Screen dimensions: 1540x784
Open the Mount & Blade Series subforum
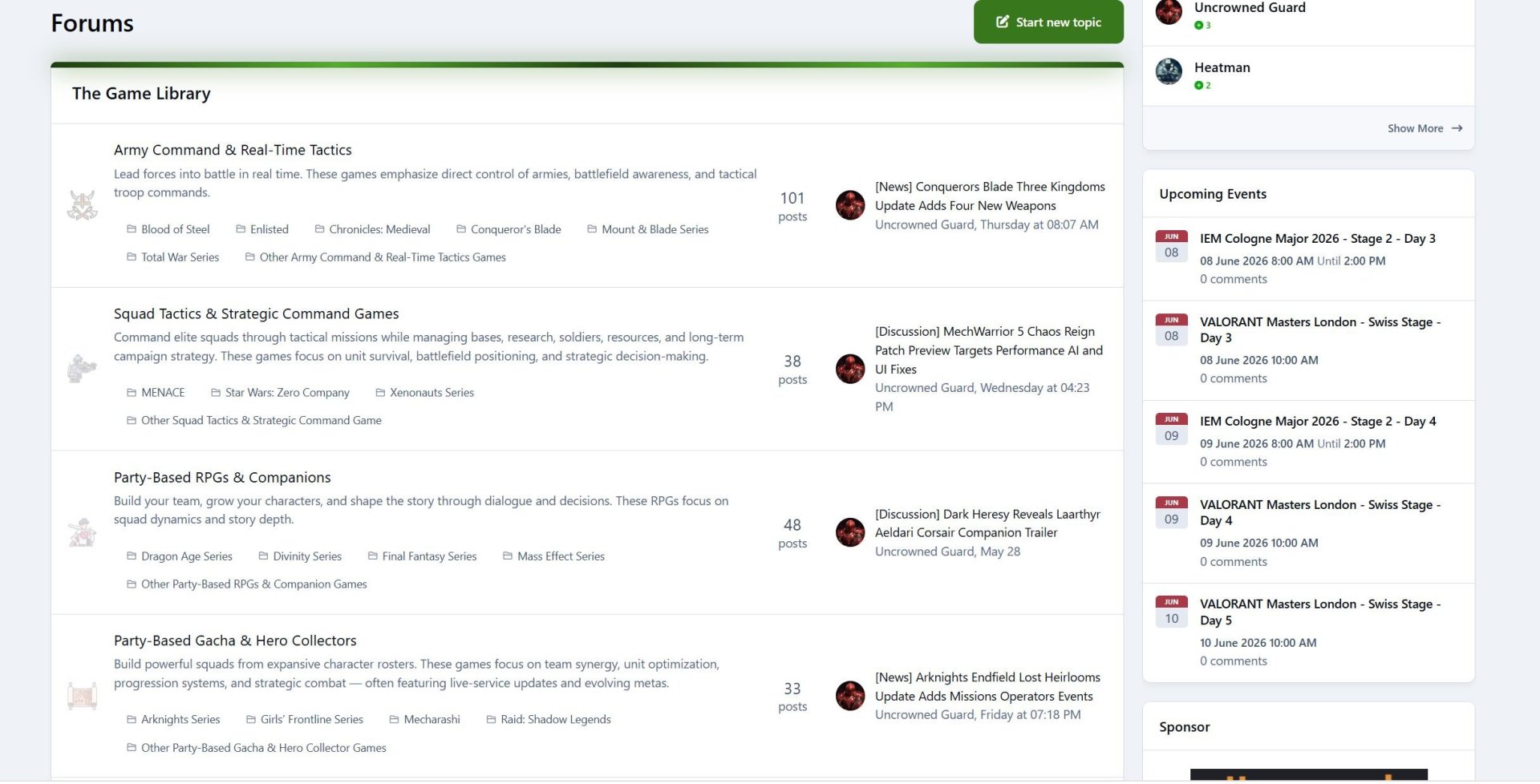pos(648,229)
